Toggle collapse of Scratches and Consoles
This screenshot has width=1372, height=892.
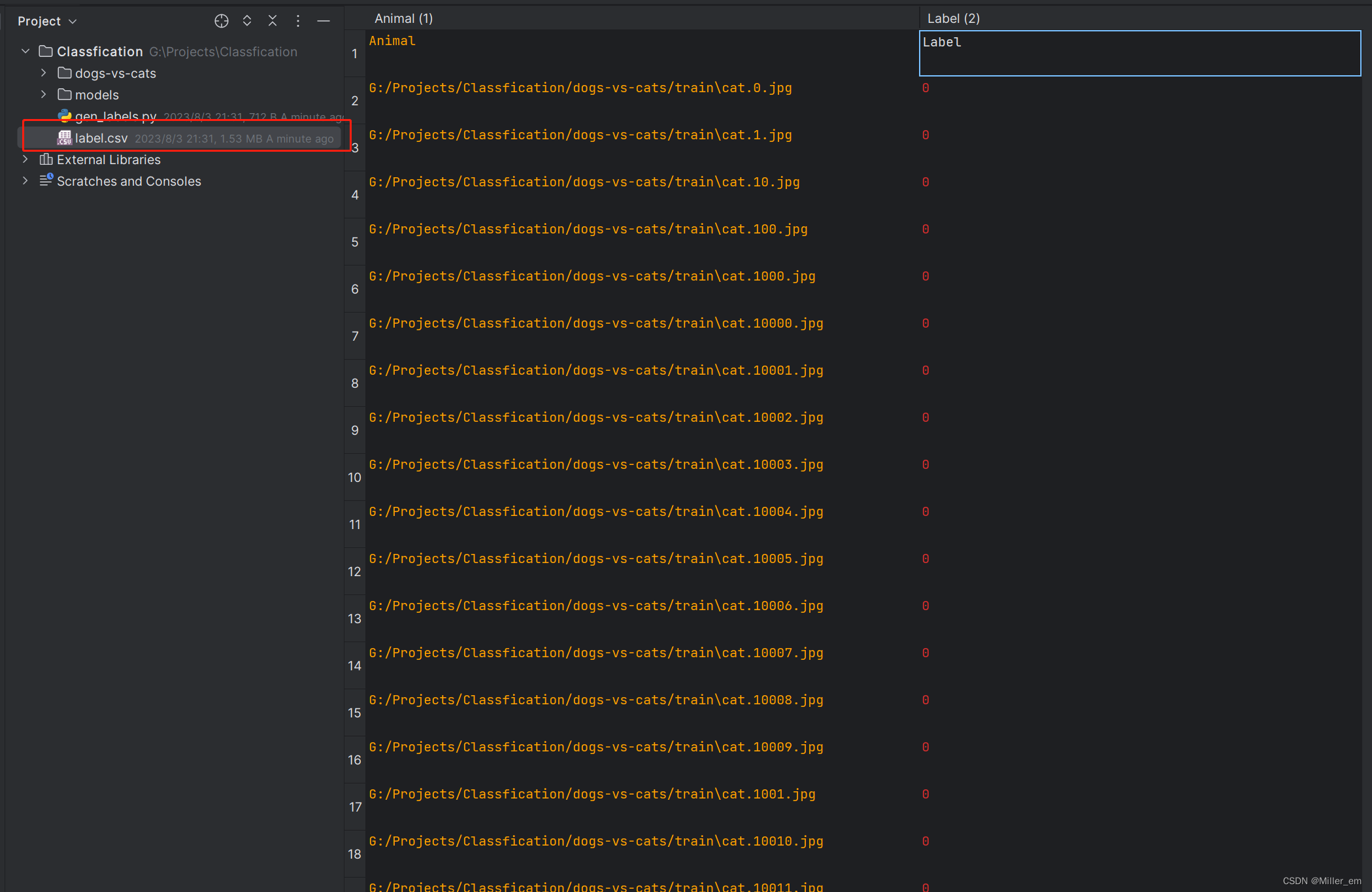click(24, 181)
